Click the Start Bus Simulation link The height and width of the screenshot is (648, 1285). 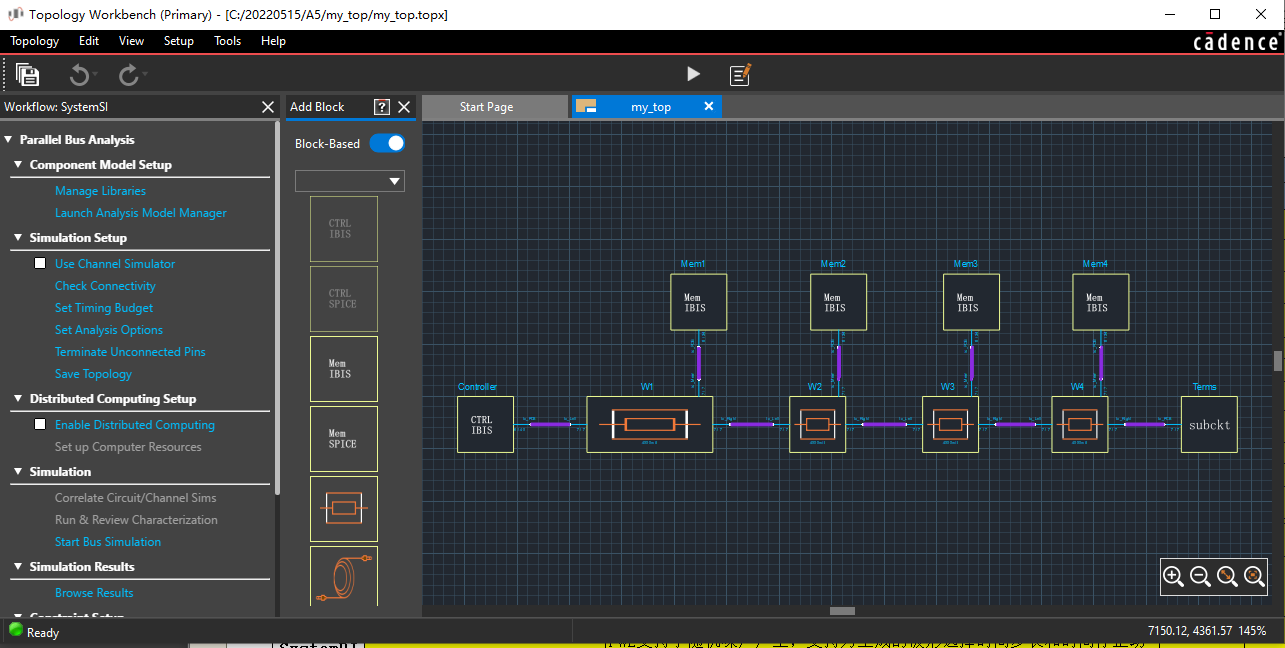(x=108, y=542)
